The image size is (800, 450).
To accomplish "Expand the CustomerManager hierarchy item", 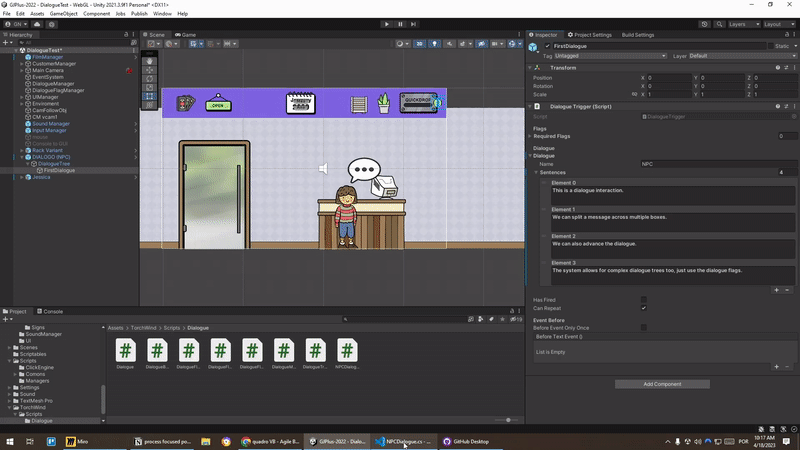I will click(22, 64).
